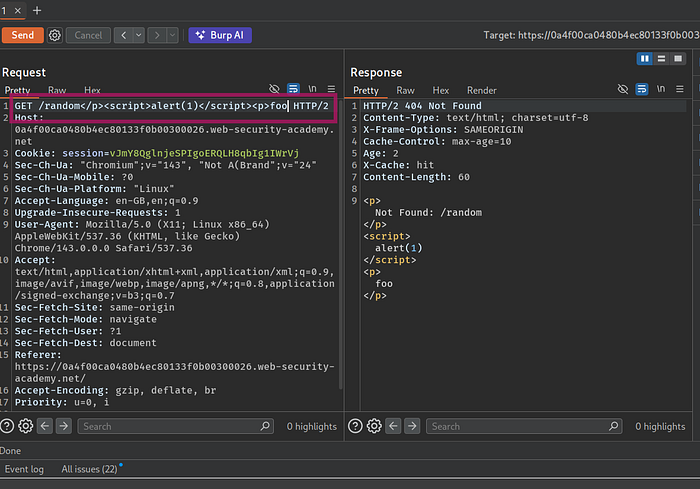Image resolution: width=700 pixels, height=489 pixels.
Task: Go to next Response search match
Action: (412, 426)
